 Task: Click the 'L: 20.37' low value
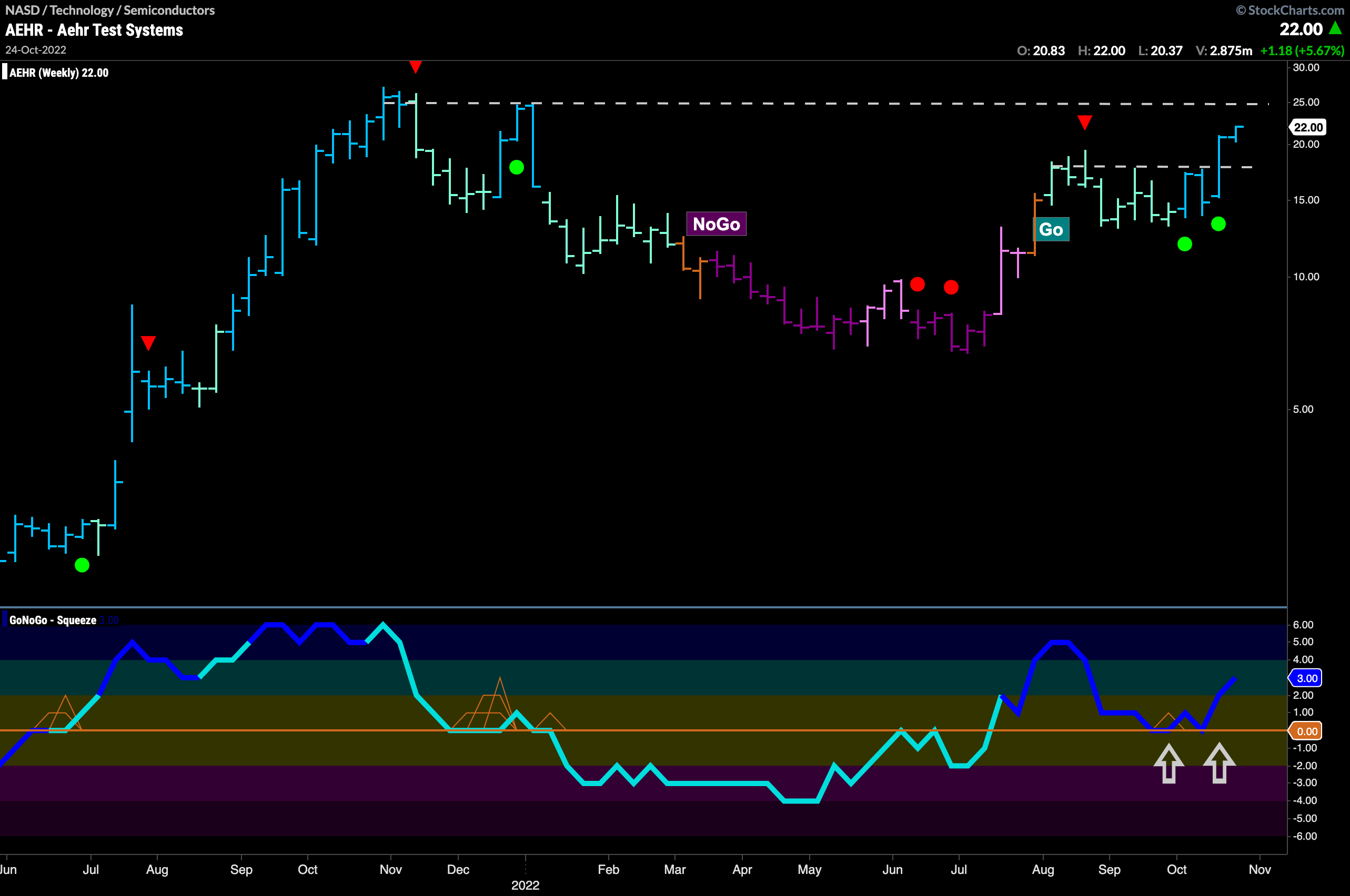pos(1160,50)
